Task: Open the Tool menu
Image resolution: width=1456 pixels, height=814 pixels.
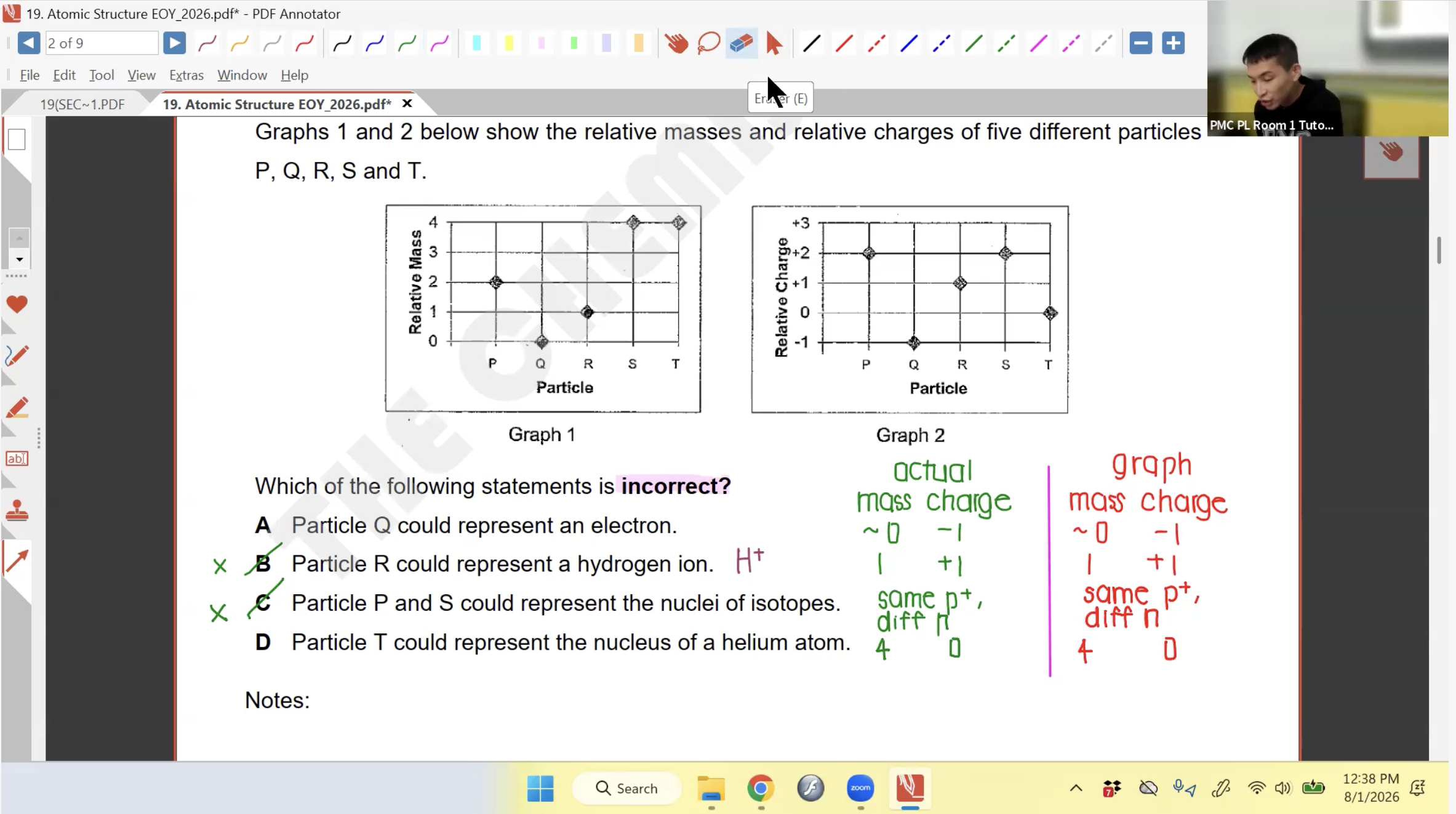Action: coord(102,75)
